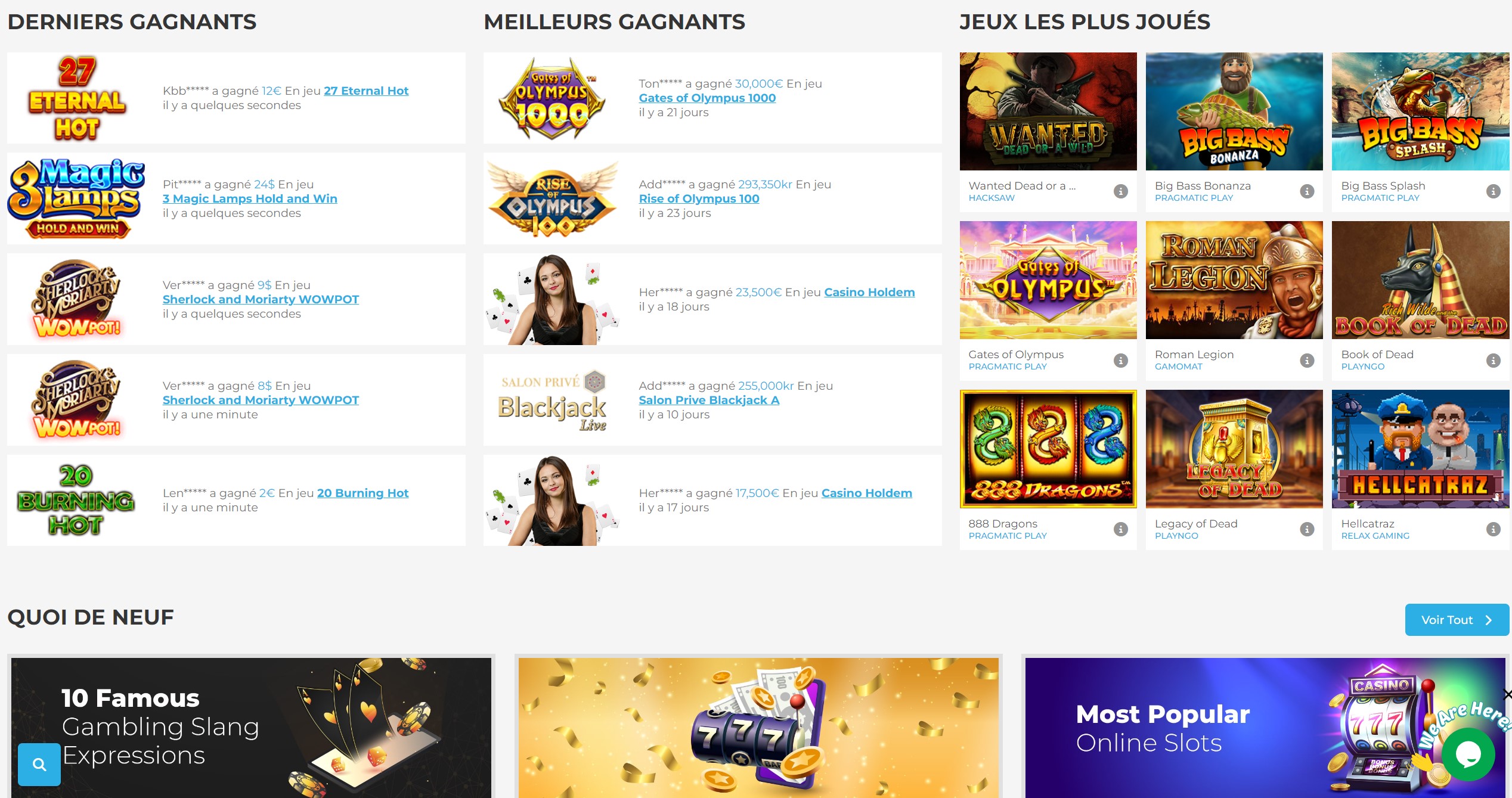Open info icon for Big Bass Splash
Image resolution: width=1512 pixels, height=798 pixels.
point(1493,191)
